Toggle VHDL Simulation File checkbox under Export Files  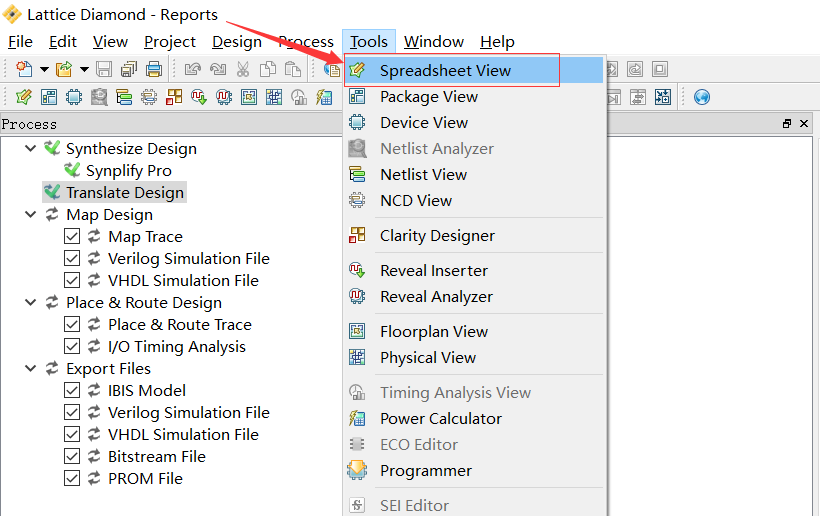point(72,434)
